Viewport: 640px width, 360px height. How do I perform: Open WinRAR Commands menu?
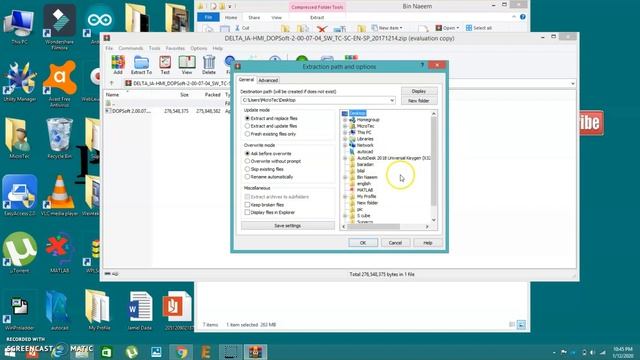point(131,48)
